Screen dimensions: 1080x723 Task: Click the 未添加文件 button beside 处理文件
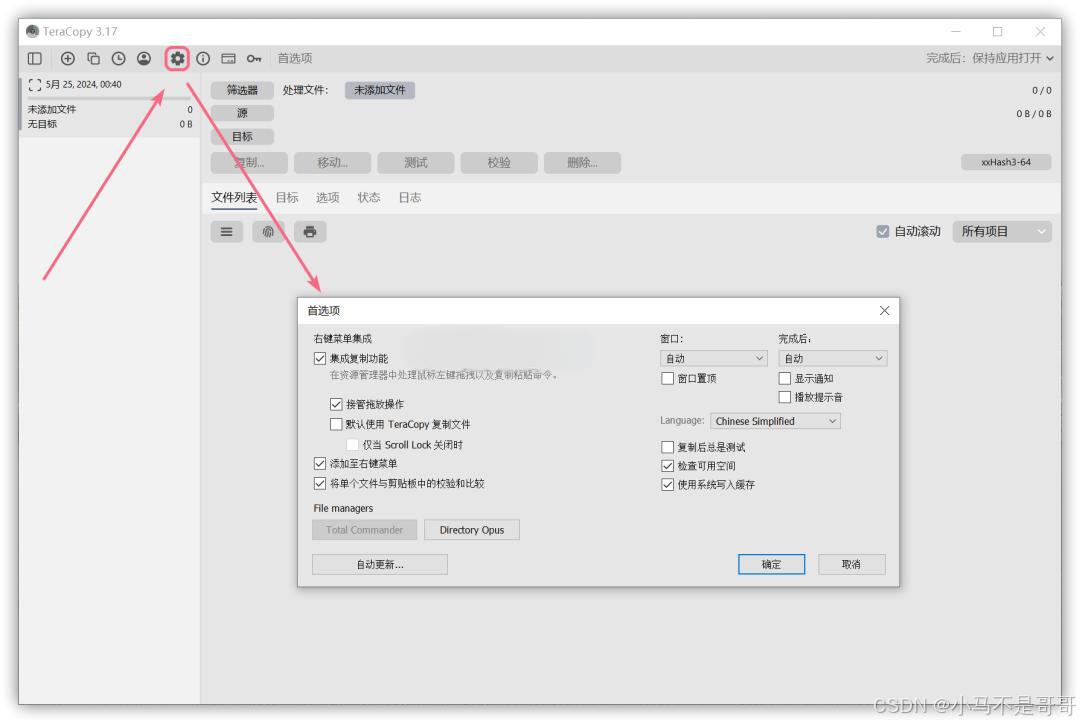click(x=380, y=90)
